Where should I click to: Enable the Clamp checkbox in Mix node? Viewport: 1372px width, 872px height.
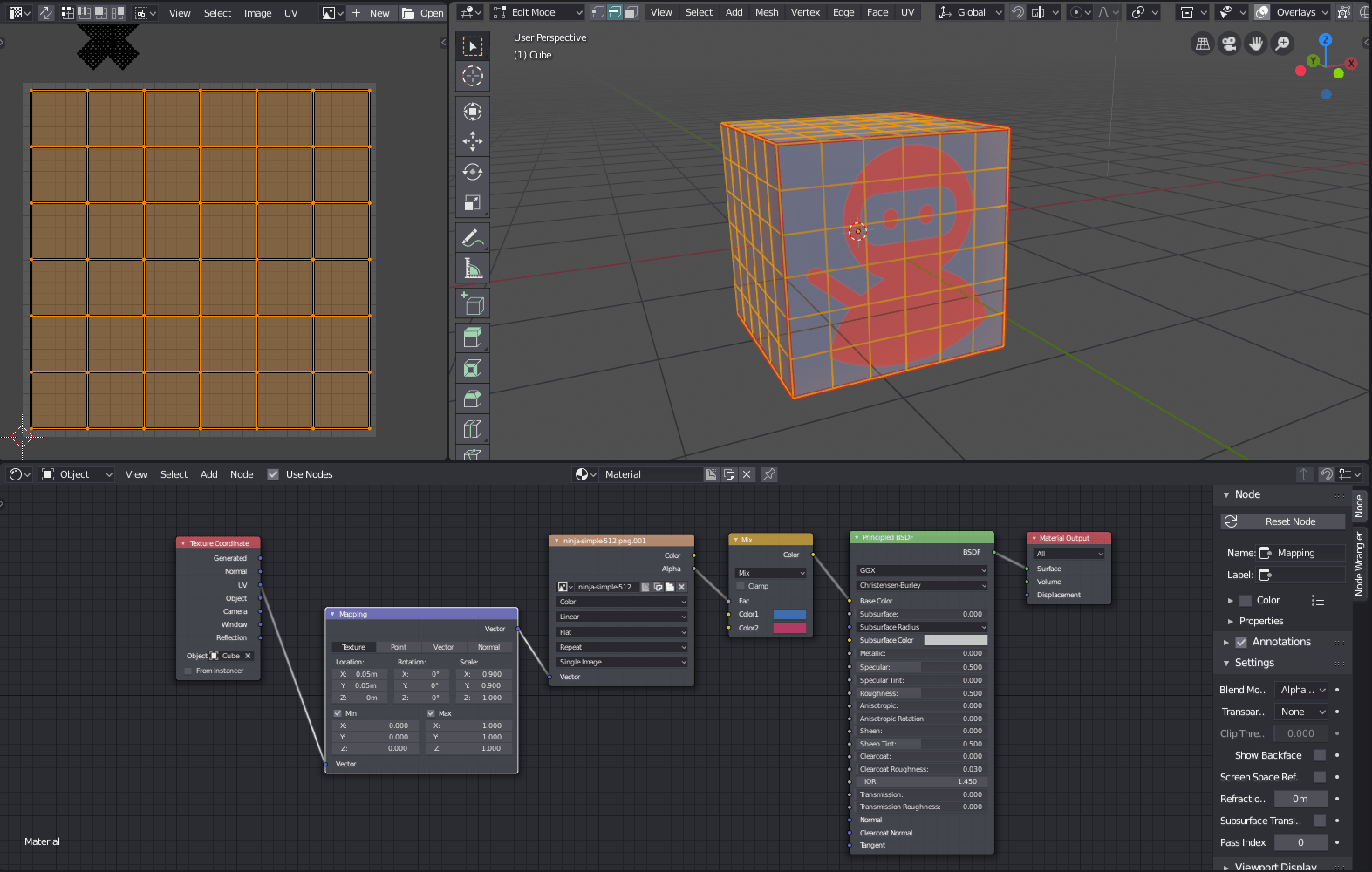(x=741, y=586)
